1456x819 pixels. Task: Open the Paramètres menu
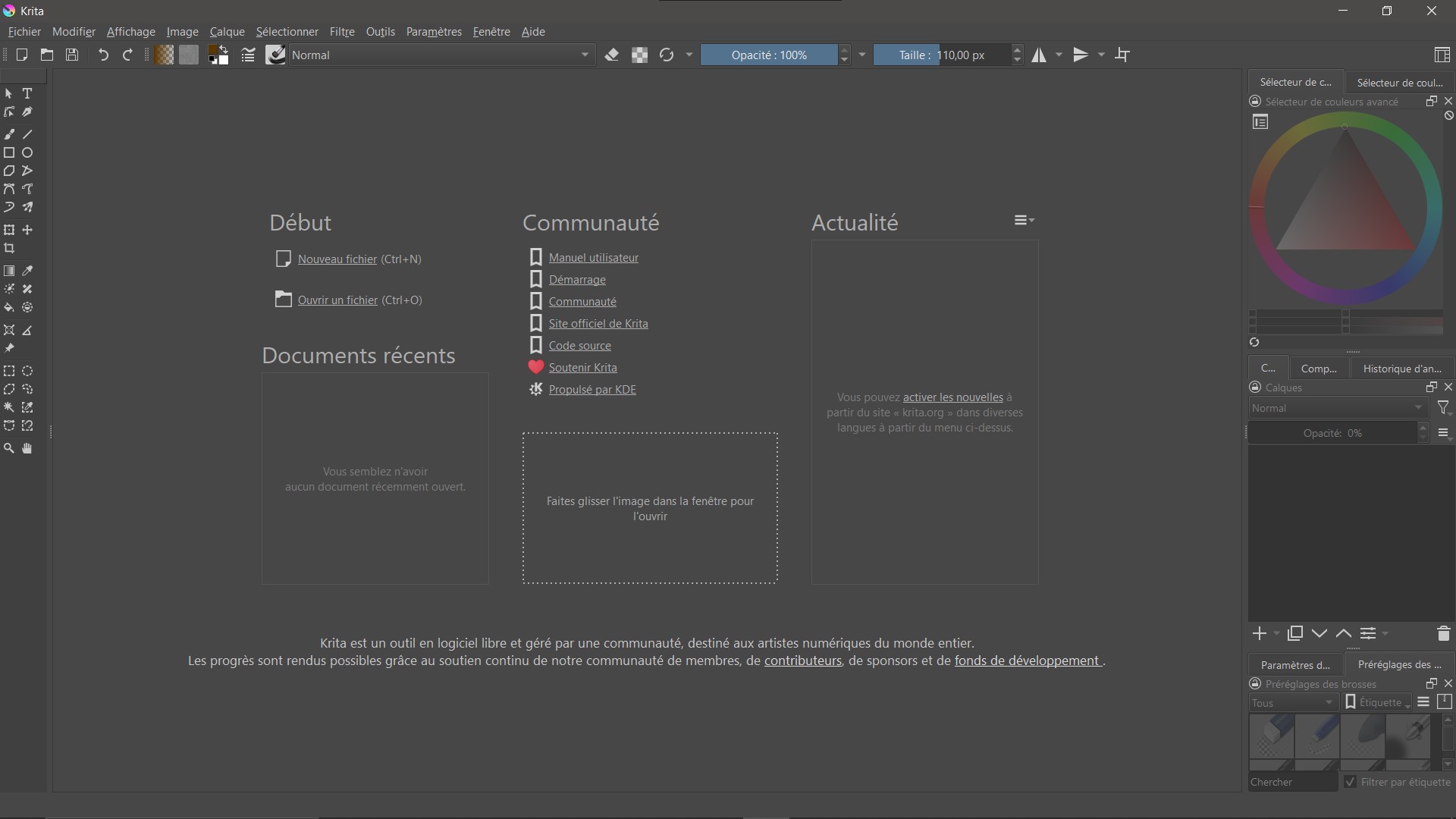[x=434, y=32]
